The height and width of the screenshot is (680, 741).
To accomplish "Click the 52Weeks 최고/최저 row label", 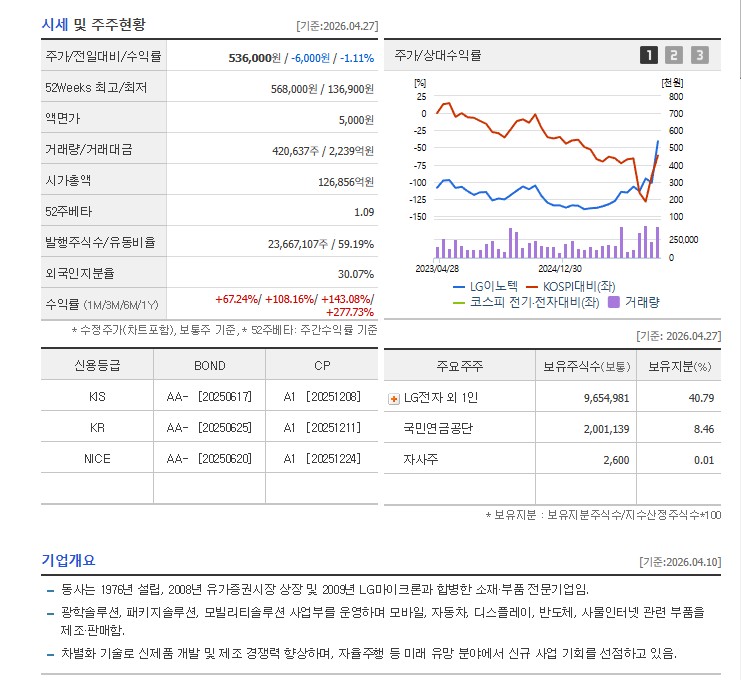I will 96,87.
